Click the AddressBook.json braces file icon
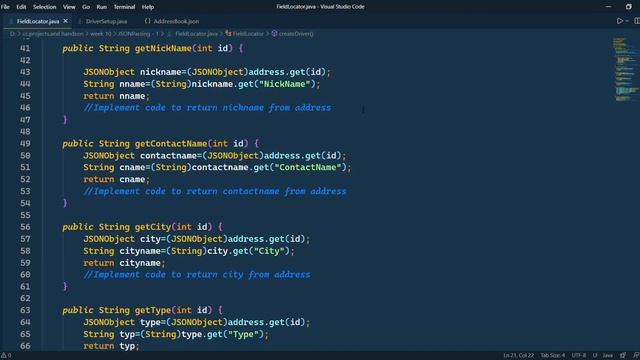 [147, 21]
